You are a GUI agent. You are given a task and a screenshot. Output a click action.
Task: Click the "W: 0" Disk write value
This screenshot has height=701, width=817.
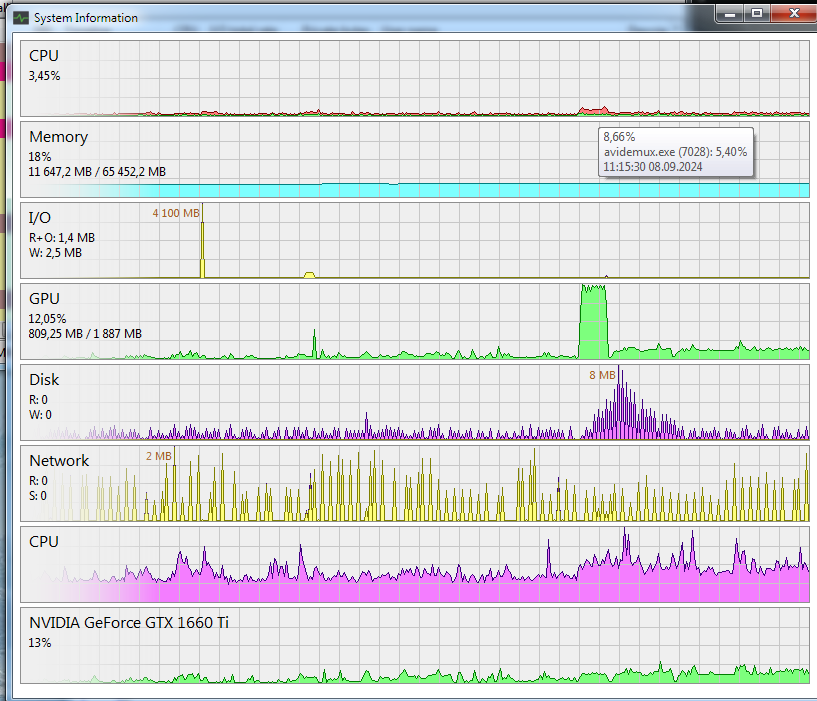[40, 415]
